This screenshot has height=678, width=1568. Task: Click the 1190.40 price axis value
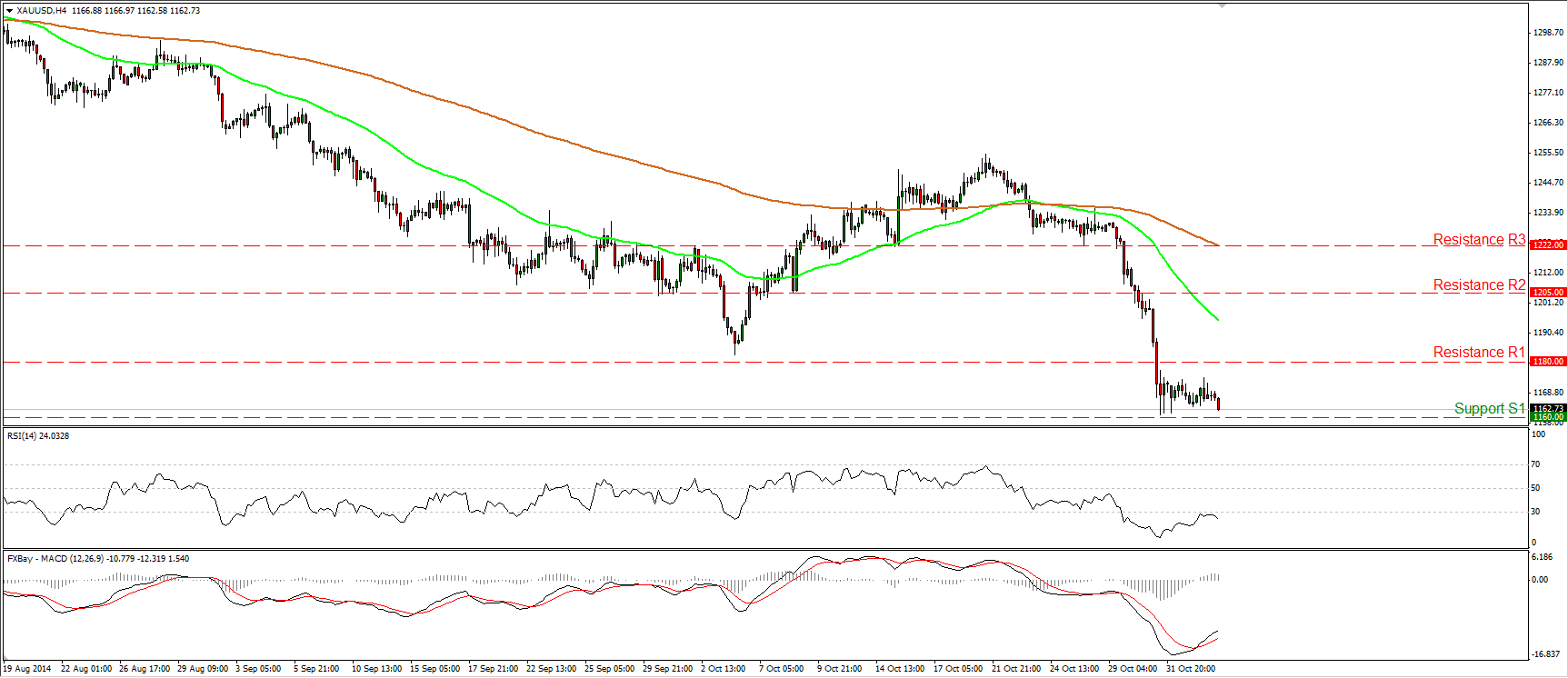point(1548,333)
